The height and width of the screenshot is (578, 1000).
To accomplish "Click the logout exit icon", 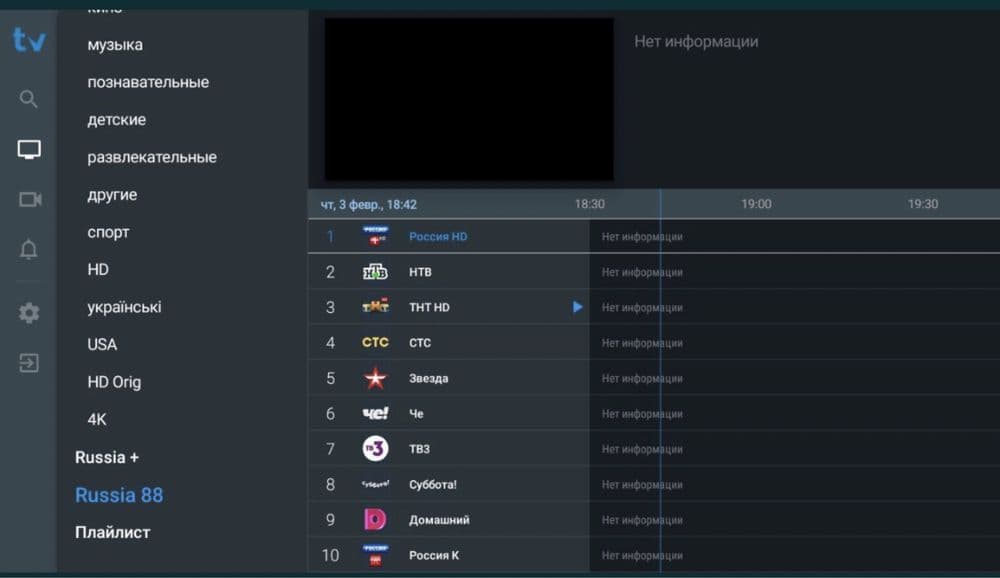I will click(29, 363).
